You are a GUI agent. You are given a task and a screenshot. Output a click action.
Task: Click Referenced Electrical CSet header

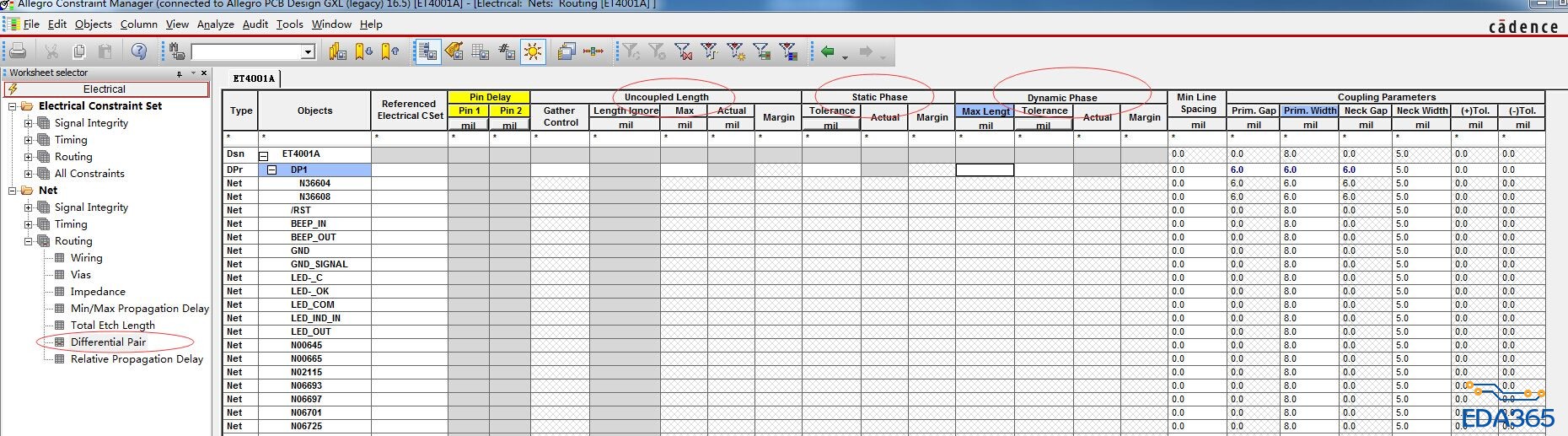tap(410, 110)
